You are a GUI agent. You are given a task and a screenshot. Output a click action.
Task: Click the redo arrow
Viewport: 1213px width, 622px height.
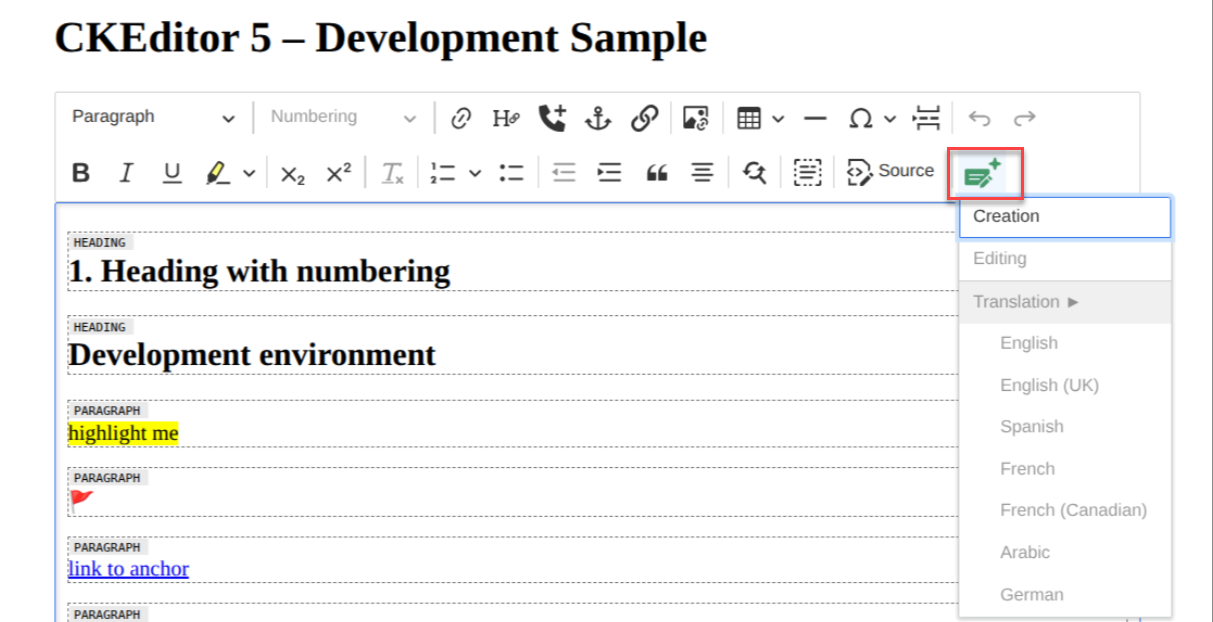pos(1024,118)
